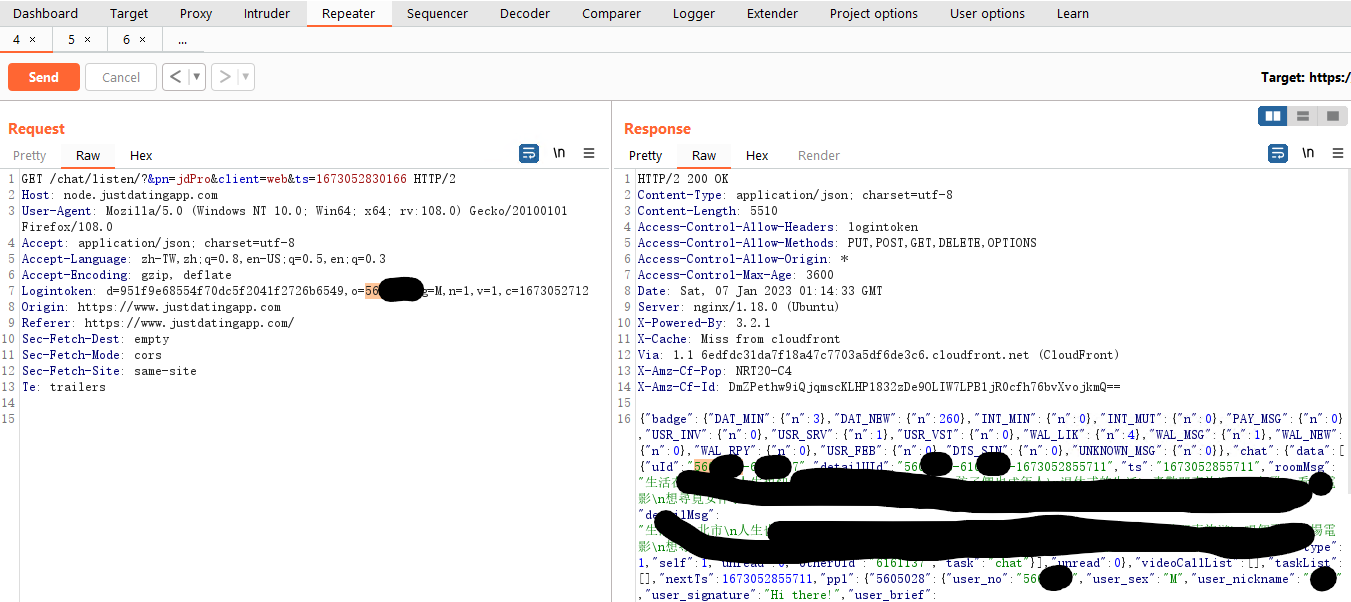Open the Target tab
Screen dimensions: 1351x602
point(129,14)
